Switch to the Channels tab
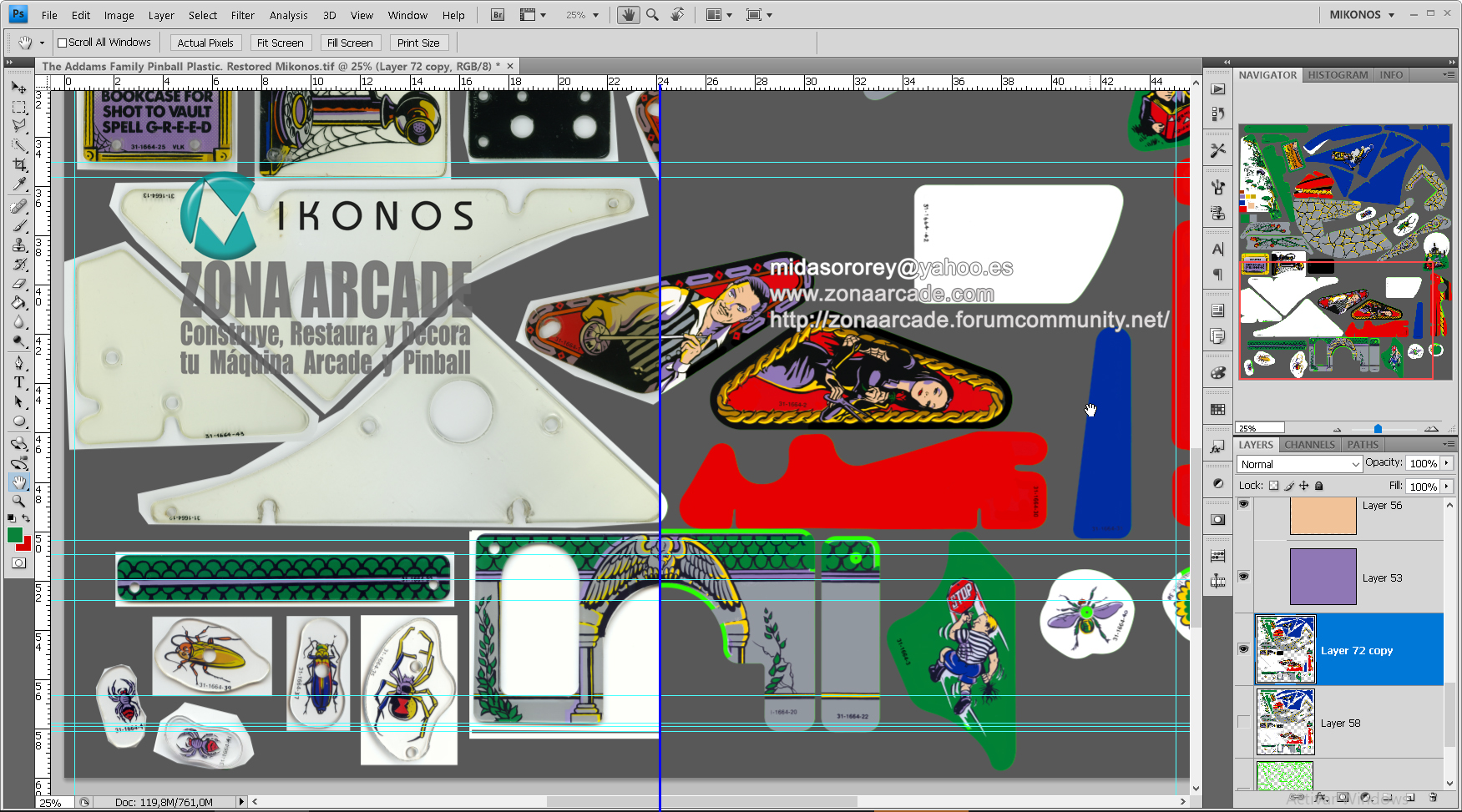1462x812 pixels. 1309,445
